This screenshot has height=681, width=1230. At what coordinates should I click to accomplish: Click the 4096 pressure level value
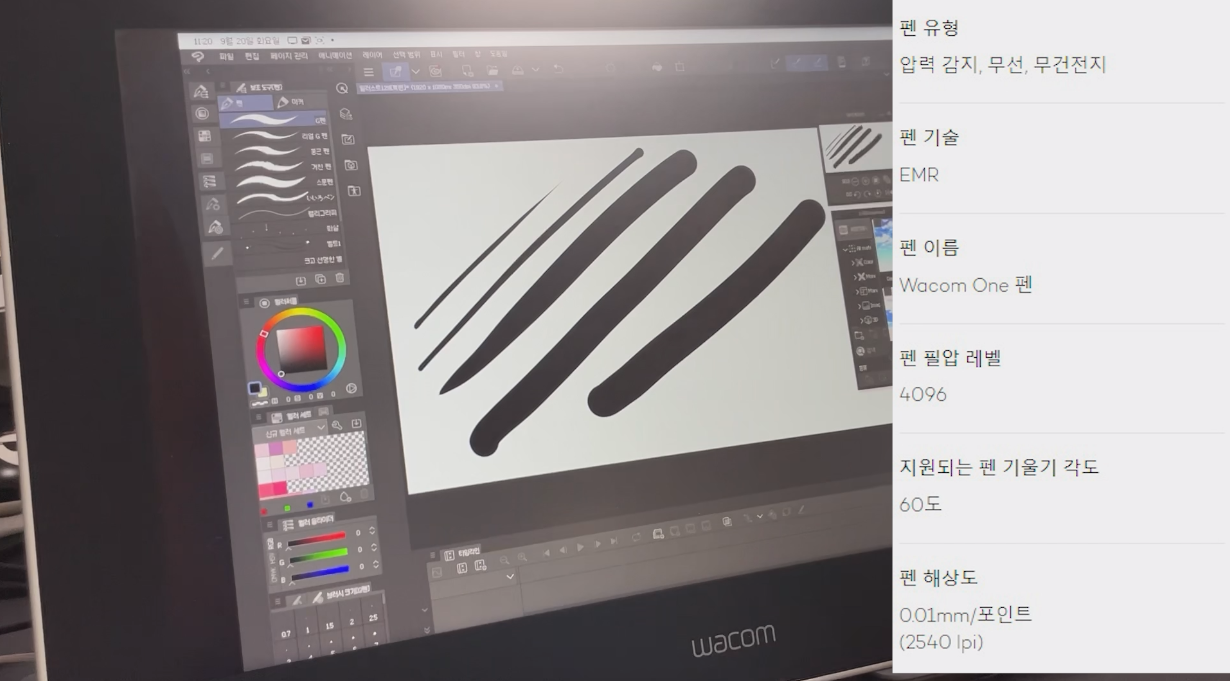tap(923, 395)
